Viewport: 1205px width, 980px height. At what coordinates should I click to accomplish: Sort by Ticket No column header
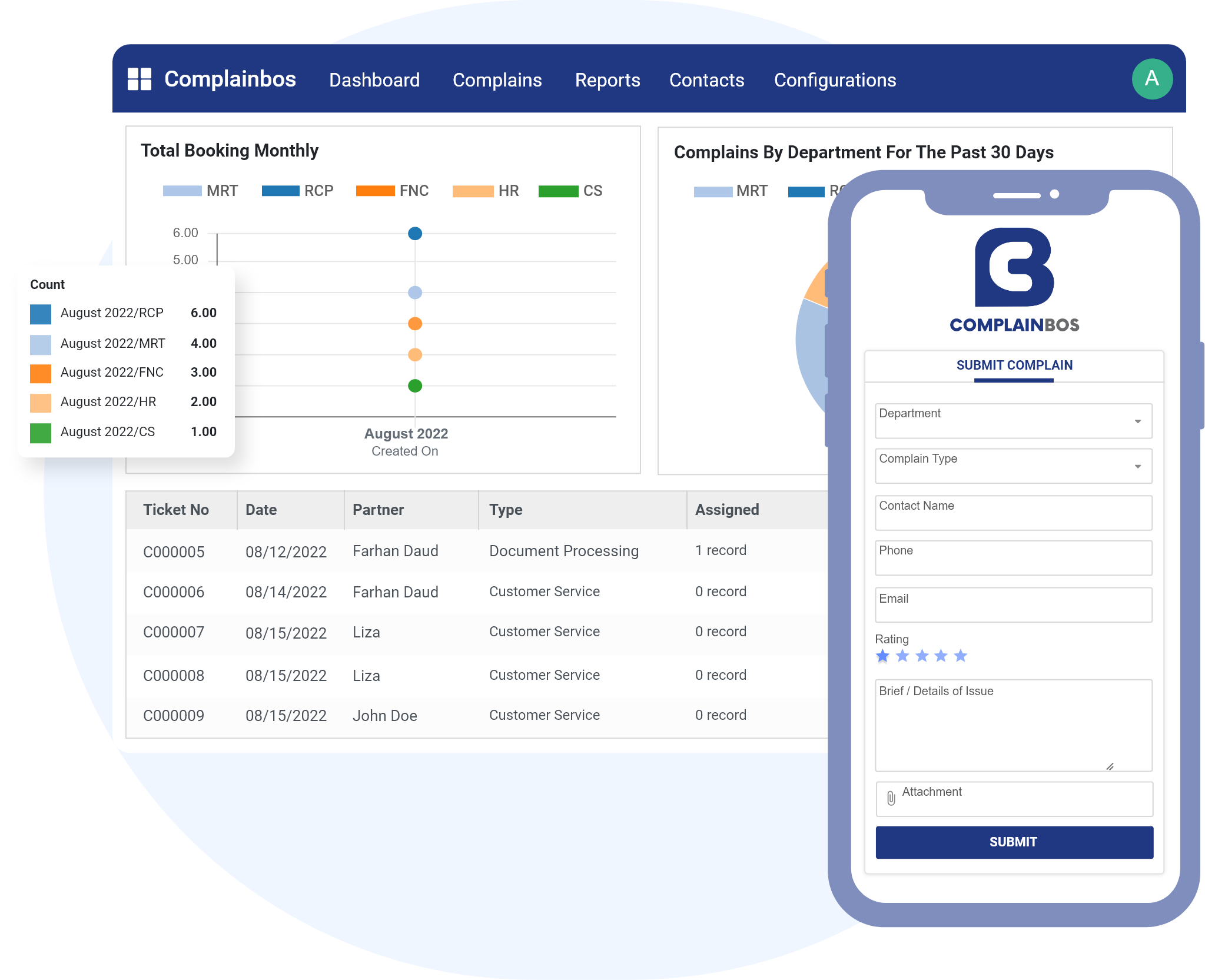point(176,510)
